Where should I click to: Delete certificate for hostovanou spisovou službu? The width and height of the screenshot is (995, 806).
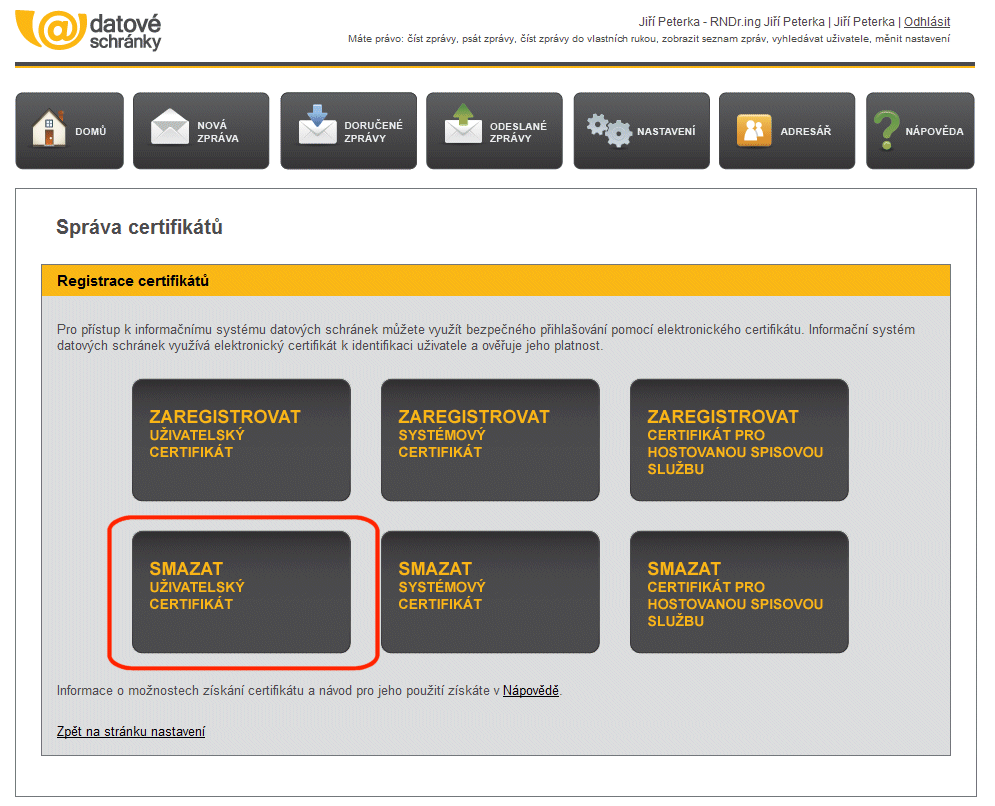(739, 592)
